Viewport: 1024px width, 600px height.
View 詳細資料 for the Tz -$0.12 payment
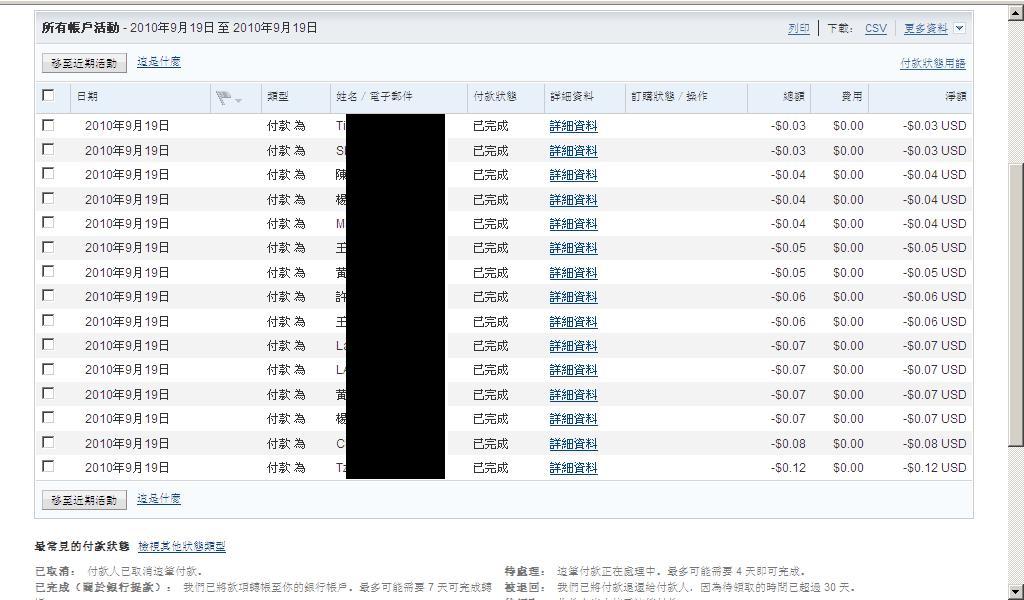click(x=573, y=468)
